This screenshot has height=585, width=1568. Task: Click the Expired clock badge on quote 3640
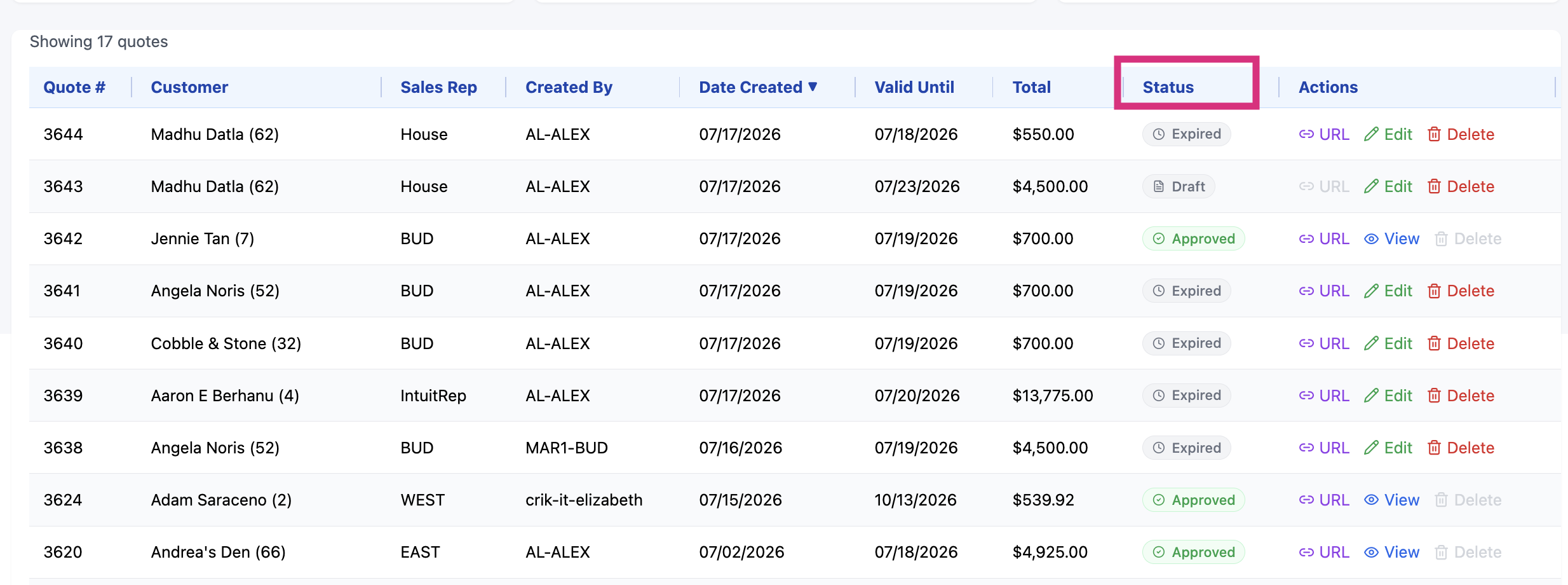(1186, 343)
